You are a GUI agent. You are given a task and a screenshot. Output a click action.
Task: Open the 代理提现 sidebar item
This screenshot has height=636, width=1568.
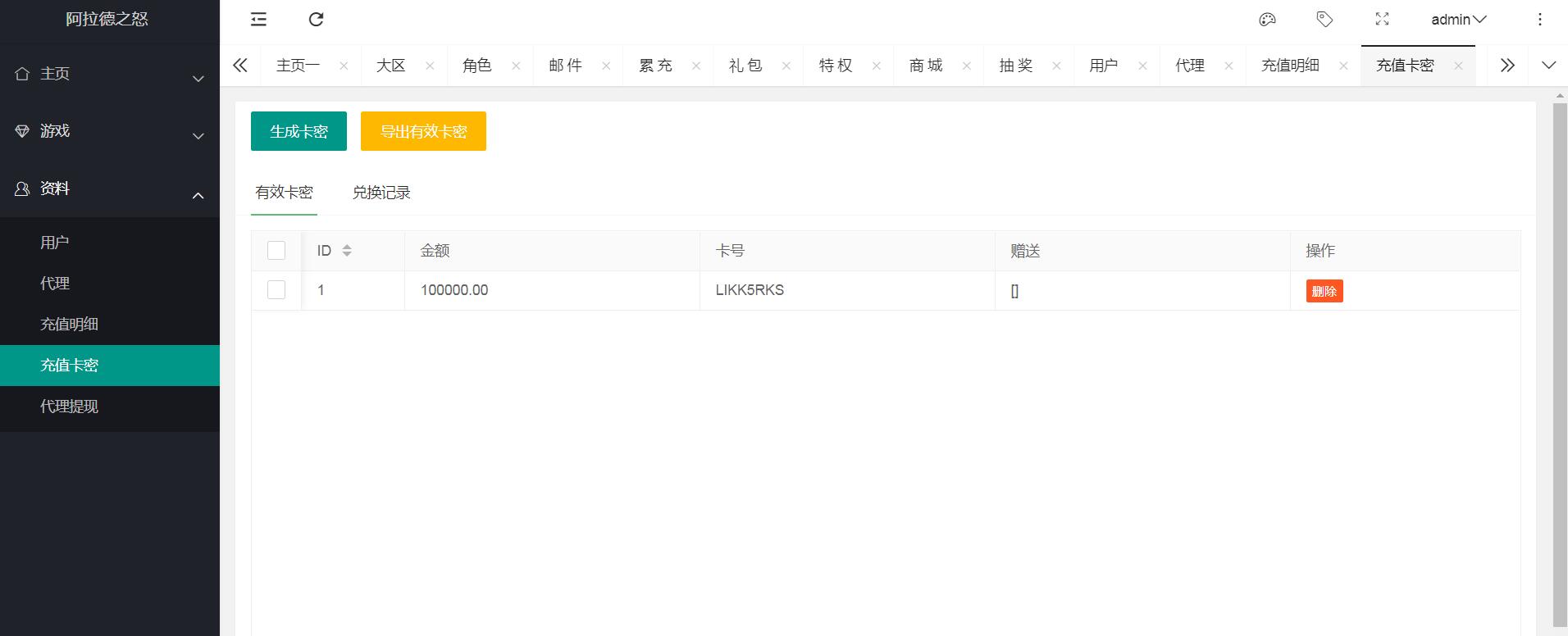click(70, 407)
